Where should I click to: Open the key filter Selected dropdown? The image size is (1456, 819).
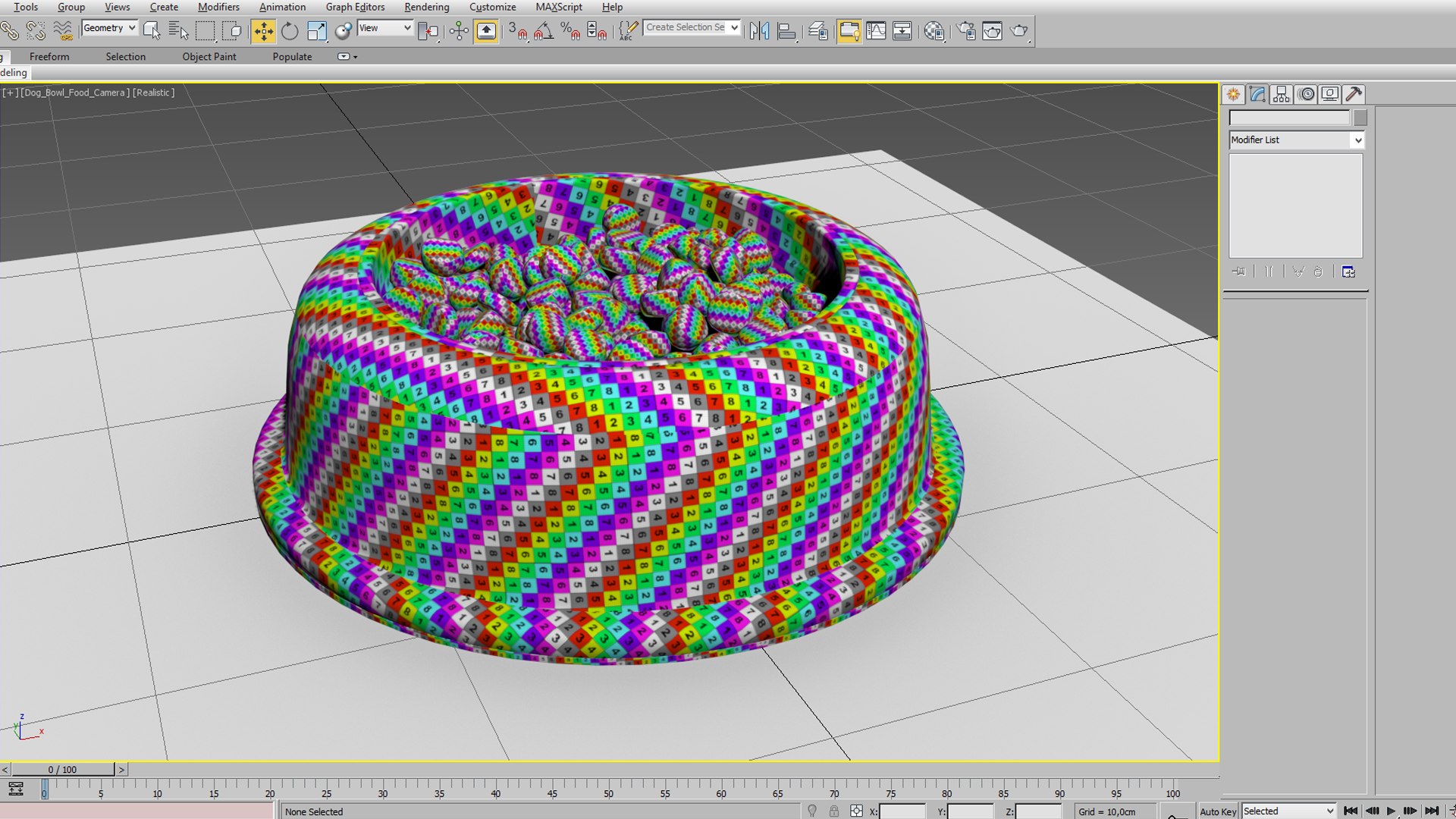[1288, 811]
